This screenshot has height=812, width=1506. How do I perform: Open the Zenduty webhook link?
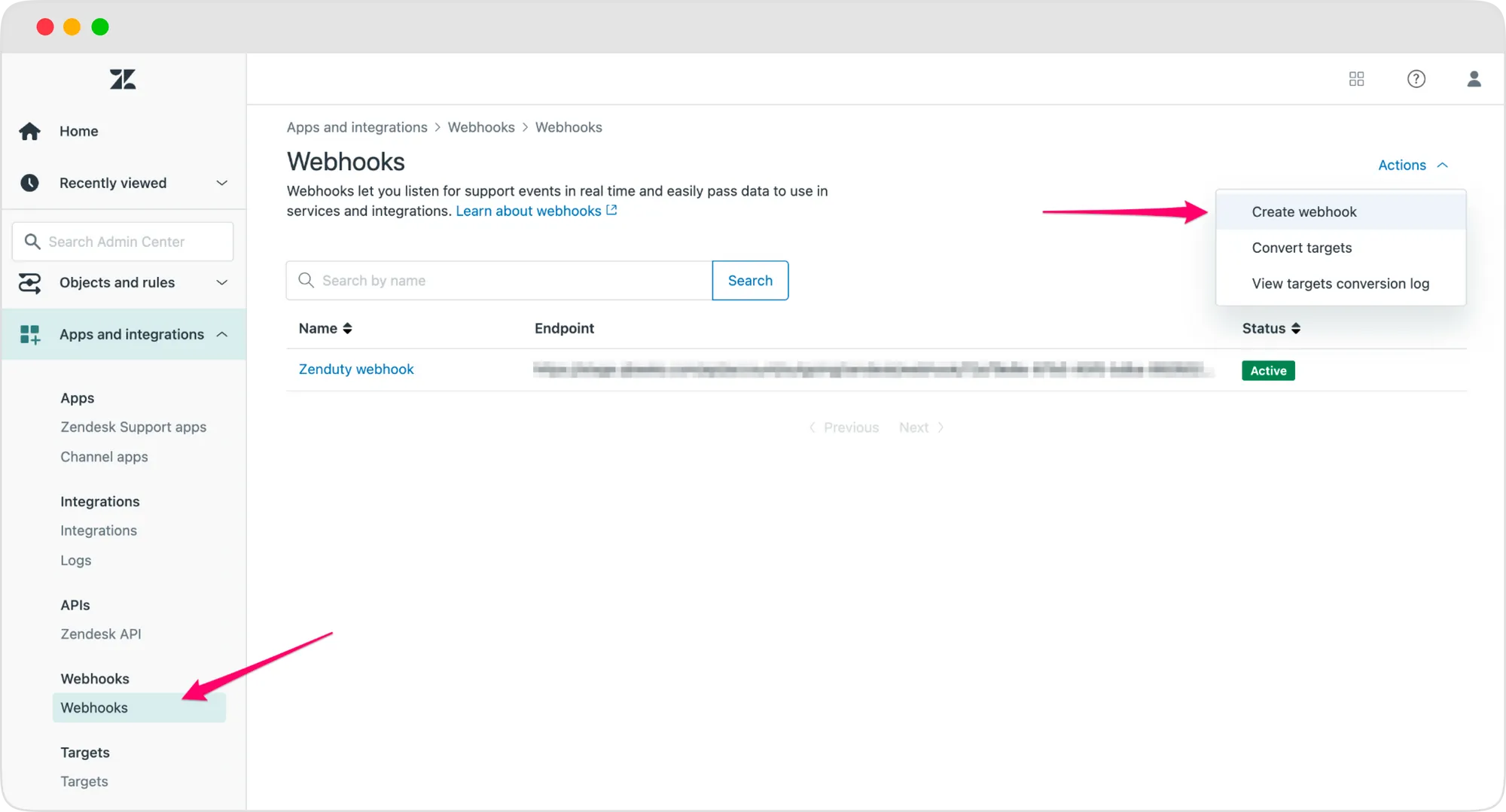(356, 370)
